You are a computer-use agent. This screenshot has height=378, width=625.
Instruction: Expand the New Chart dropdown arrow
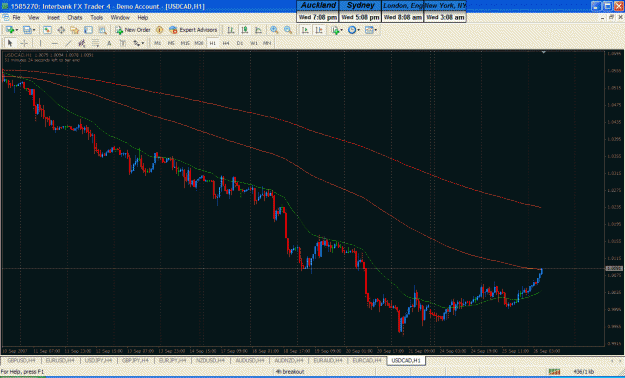click(x=17, y=30)
